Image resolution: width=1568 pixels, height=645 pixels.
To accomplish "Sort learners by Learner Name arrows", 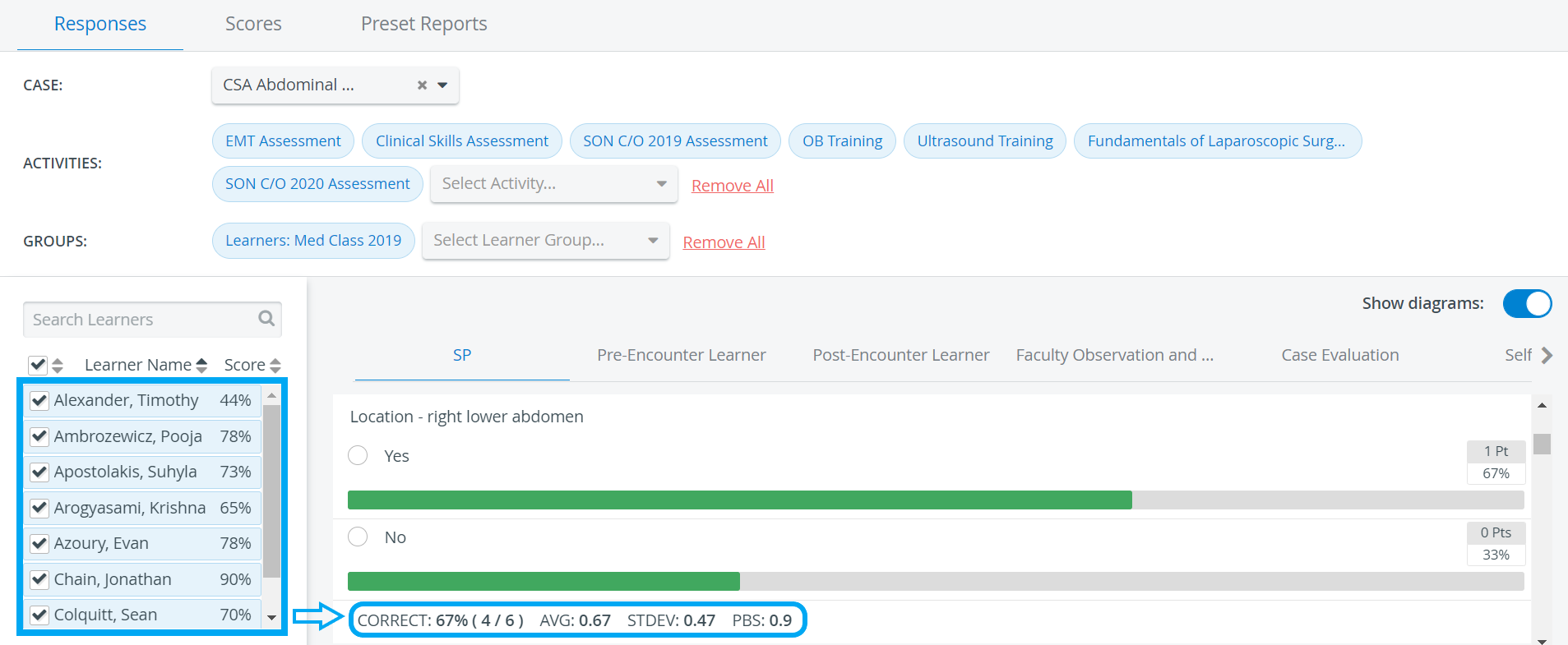I will pos(202,365).
